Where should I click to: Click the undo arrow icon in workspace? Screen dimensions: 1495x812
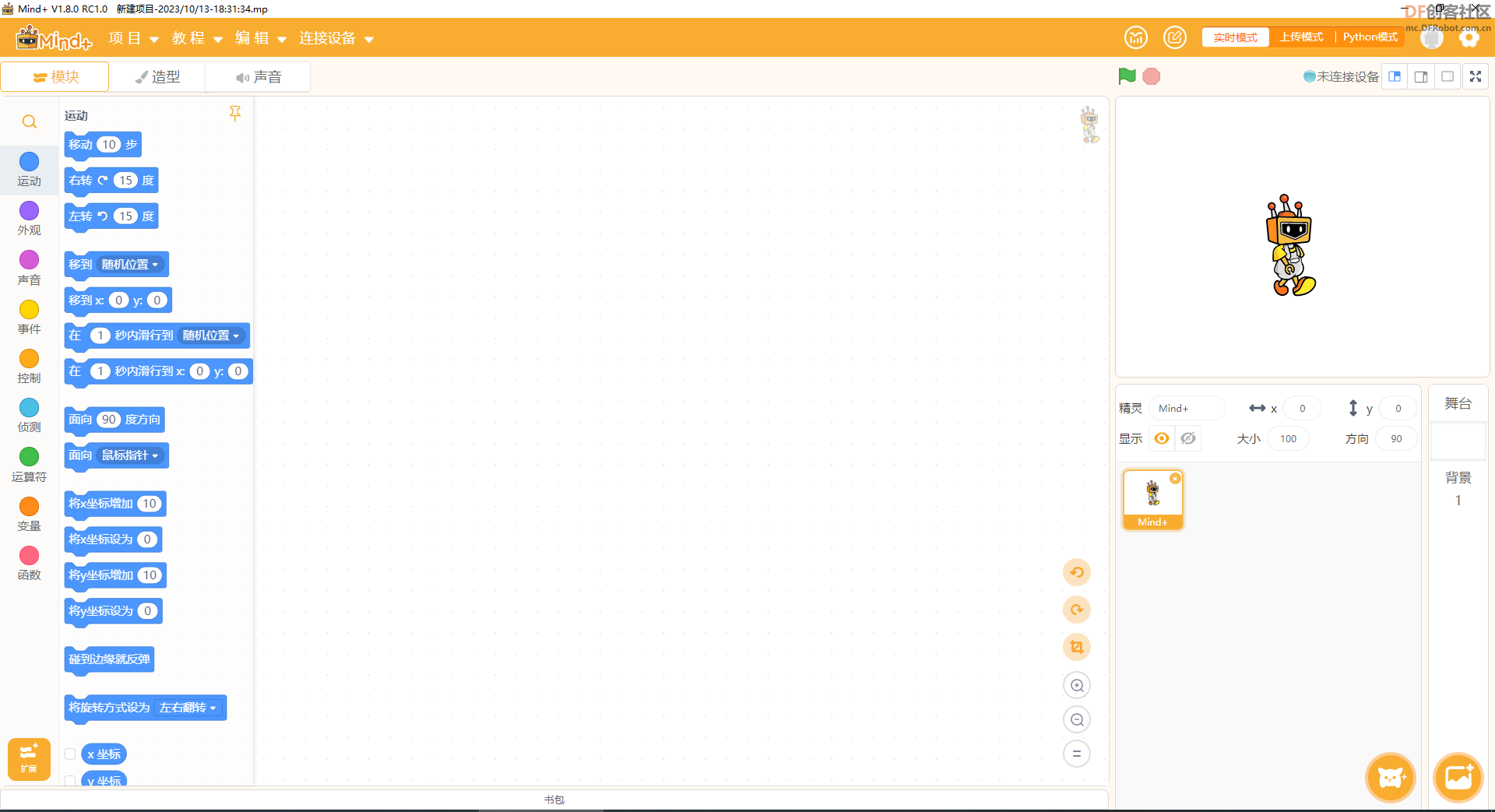pyautogui.click(x=1077, y=572)
